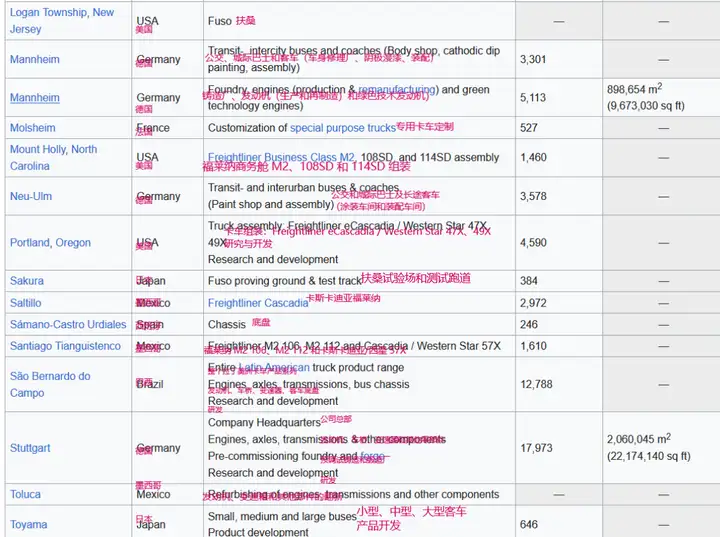The width and height of the screenshot is (720, 537).
Task: Open the Sámano-Castro Urdiales link
Action: coord(68,324)
